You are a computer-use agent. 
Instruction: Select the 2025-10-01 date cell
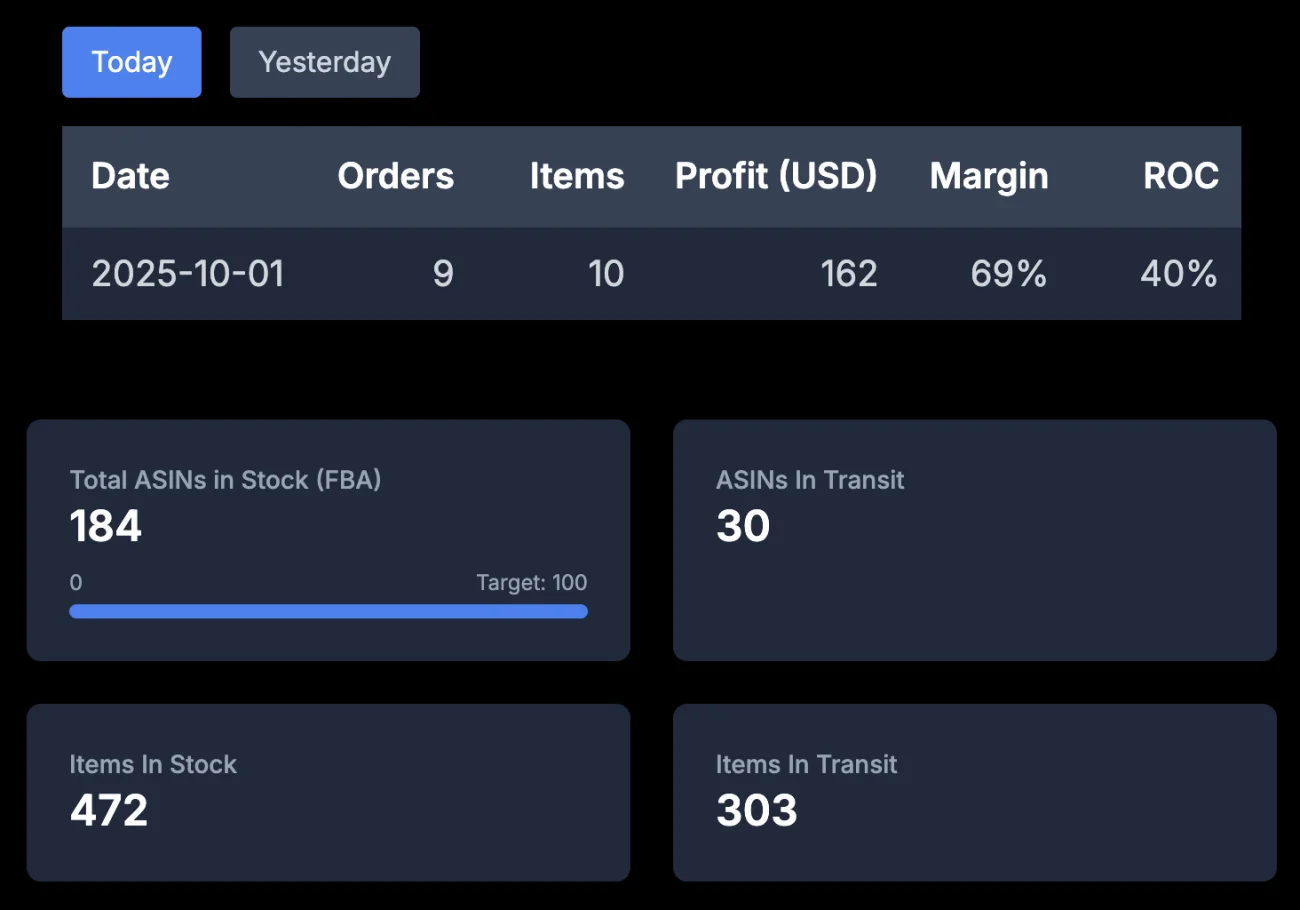point(188,273)
